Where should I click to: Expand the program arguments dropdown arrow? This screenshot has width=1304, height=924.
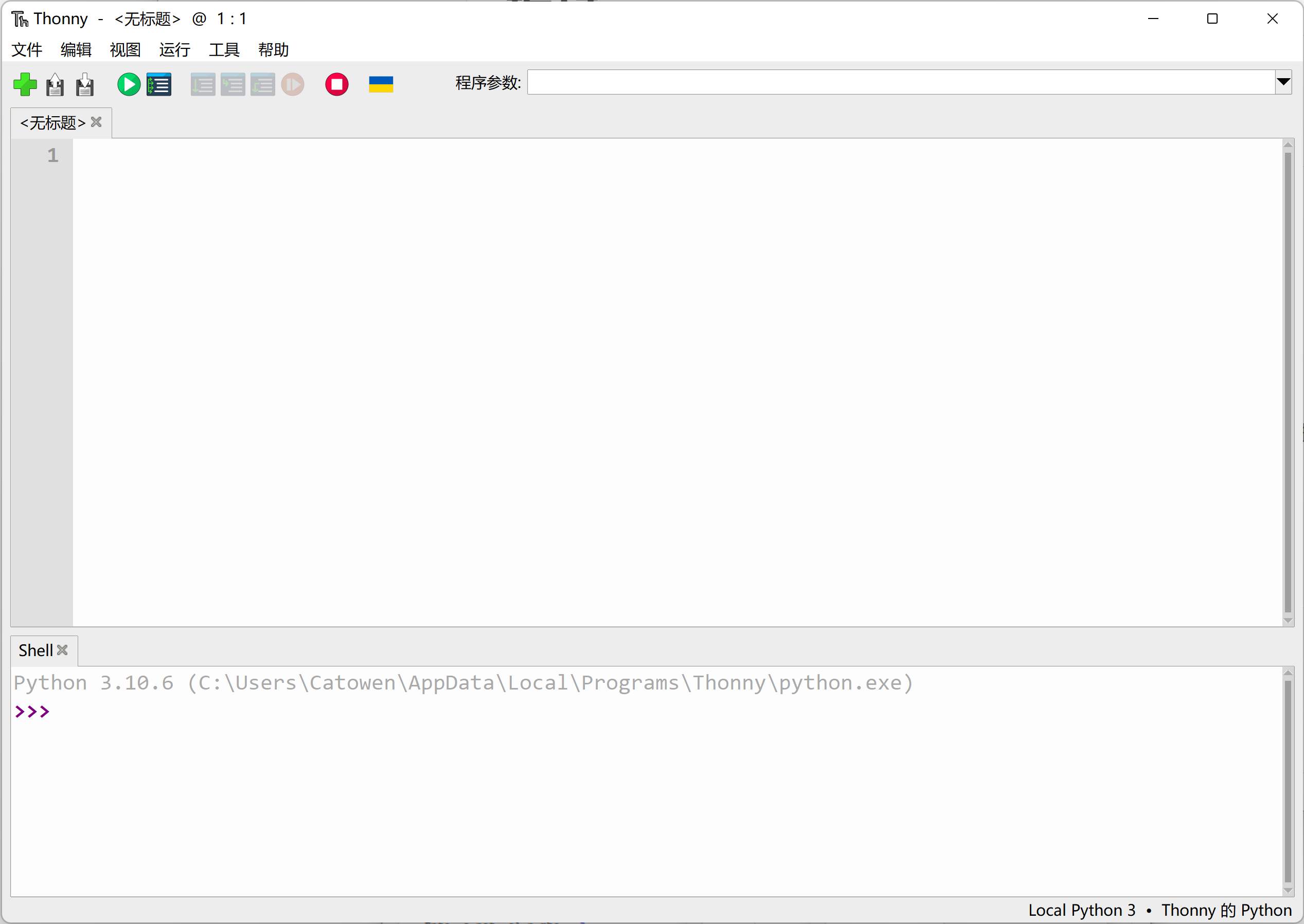pos(1283,82)
